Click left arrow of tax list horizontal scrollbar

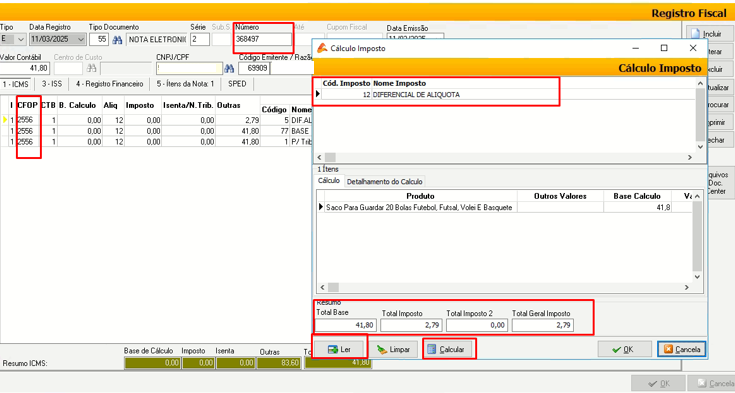coord(320,157)
